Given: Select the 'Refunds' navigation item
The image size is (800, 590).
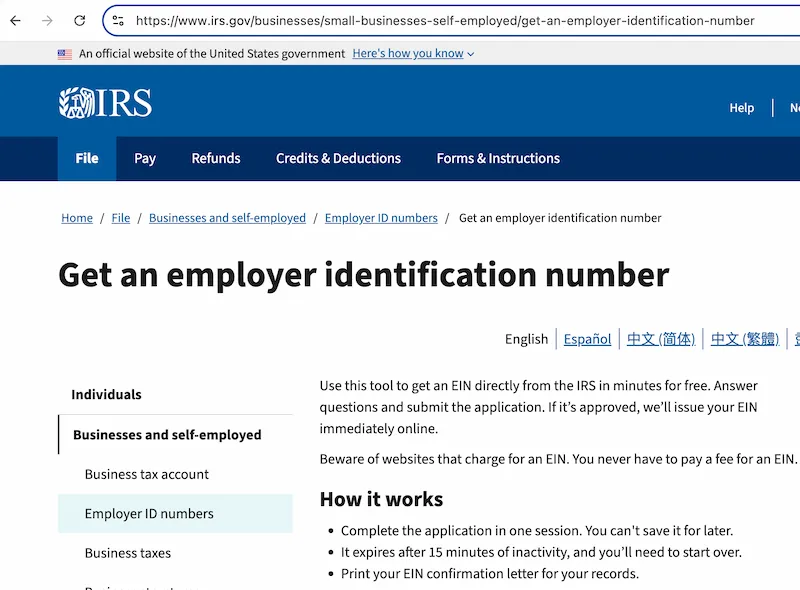Looking at the screenshot, I should coord(216,158).
